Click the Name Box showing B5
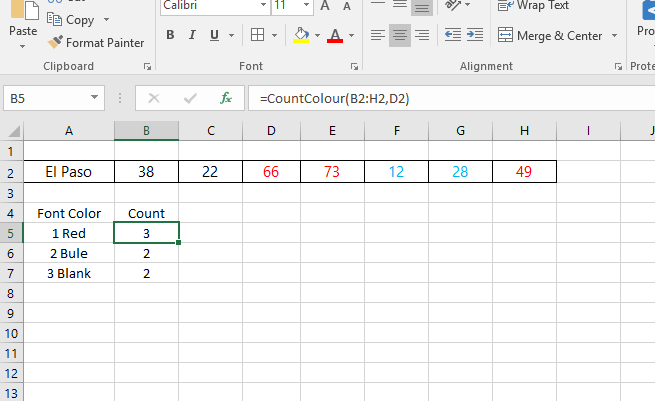655x401 pixels. (x=54, y=98)
